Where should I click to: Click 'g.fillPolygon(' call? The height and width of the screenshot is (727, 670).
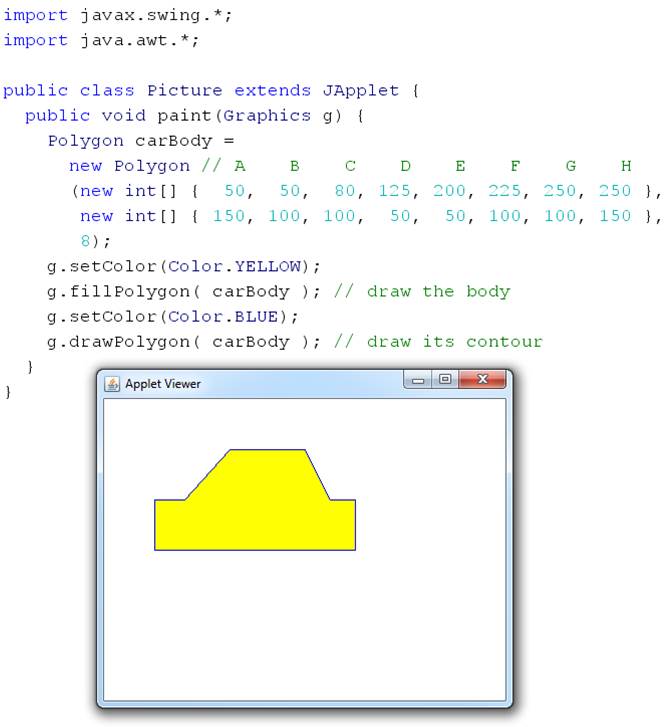pyautogui.click(x=123, y=292)
